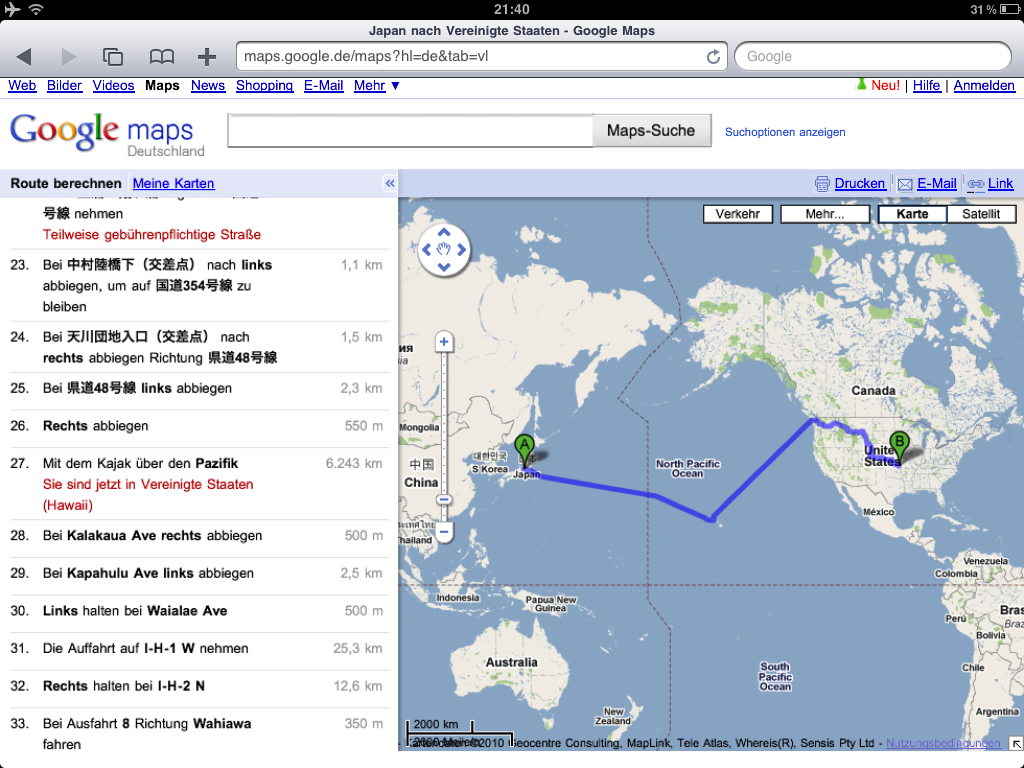The height and width of the screenshot is (768, 1024).
Task: Tap the Wi-Fi status icon
Action: (36, 9)
